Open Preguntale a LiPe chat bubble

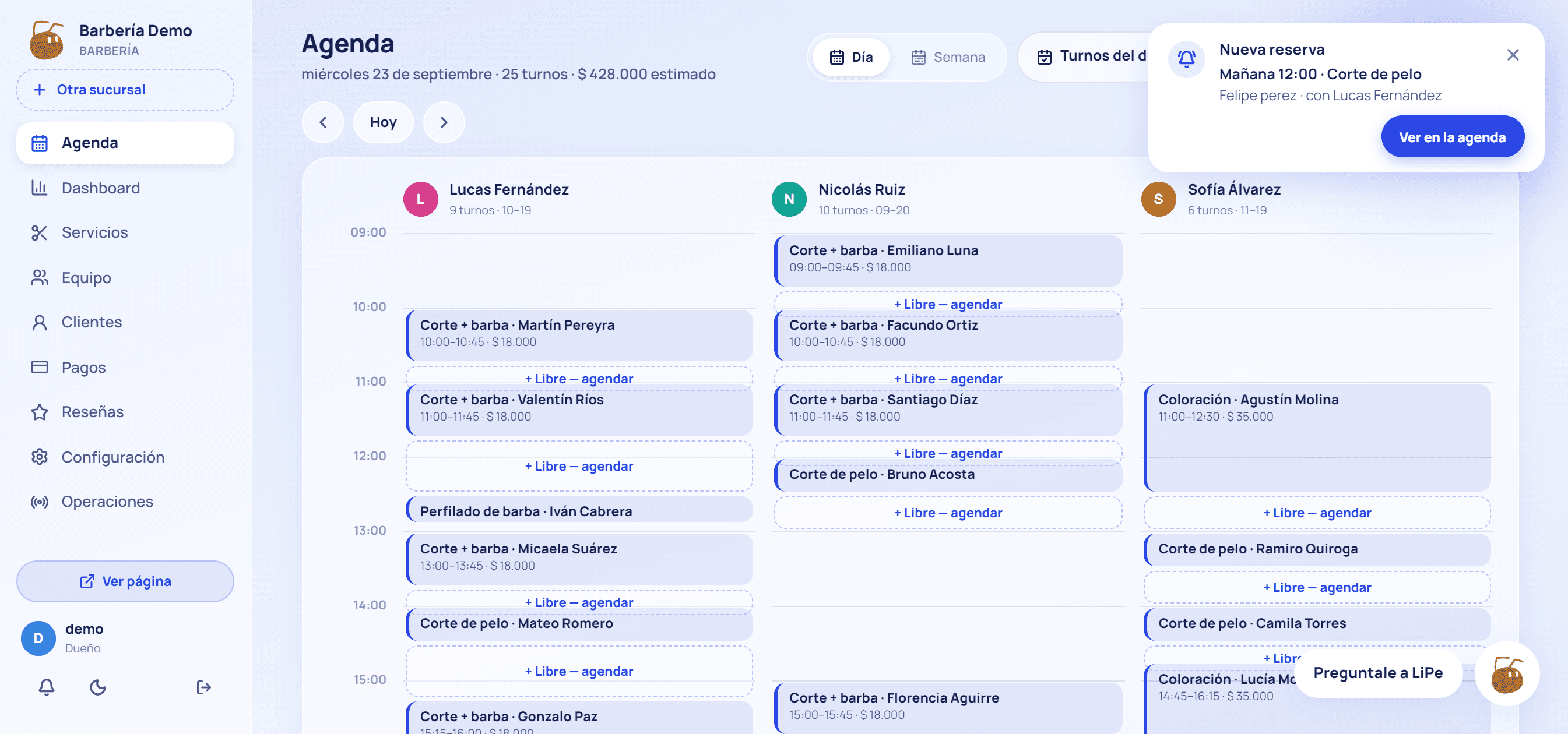pyautogui.click(x=1378, y=673)
